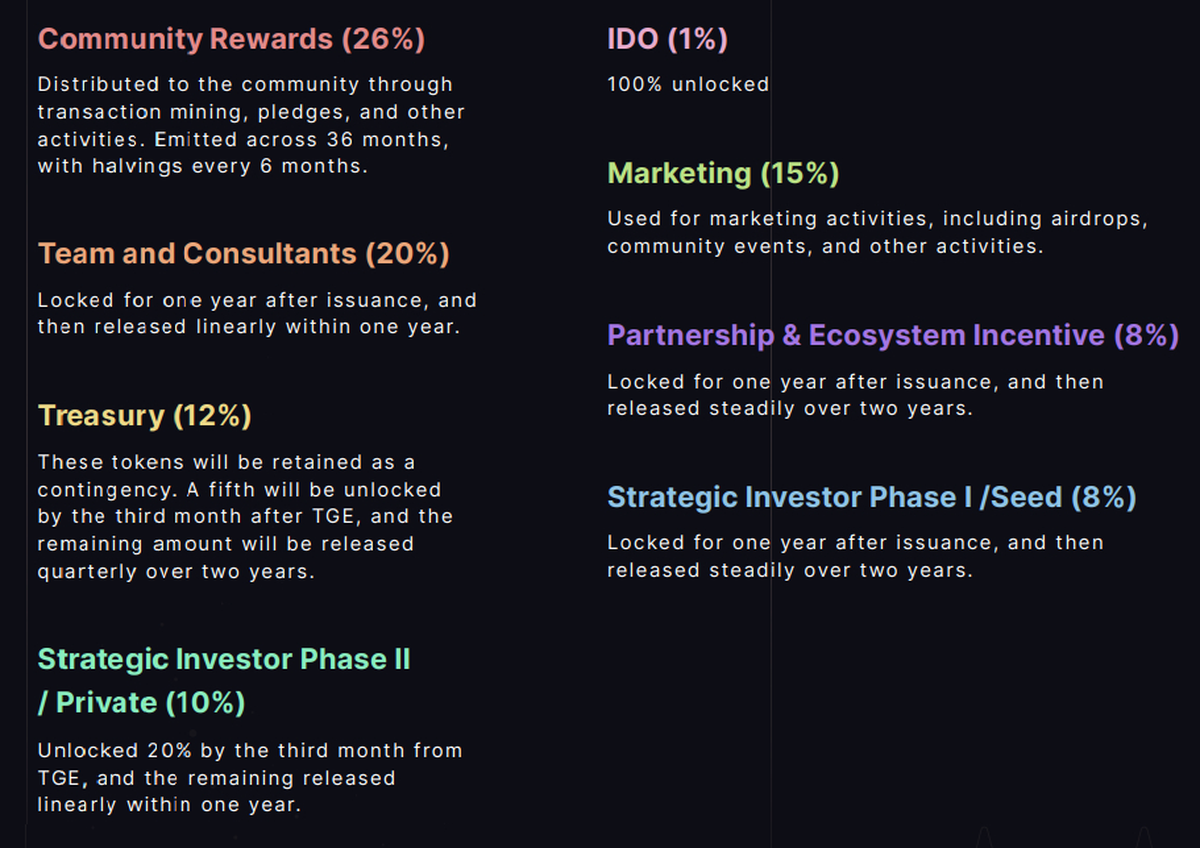Click the "(12%)" figure beside Treasury
The width and height of the screenshot is (1200, 848).
click(212, 416)
